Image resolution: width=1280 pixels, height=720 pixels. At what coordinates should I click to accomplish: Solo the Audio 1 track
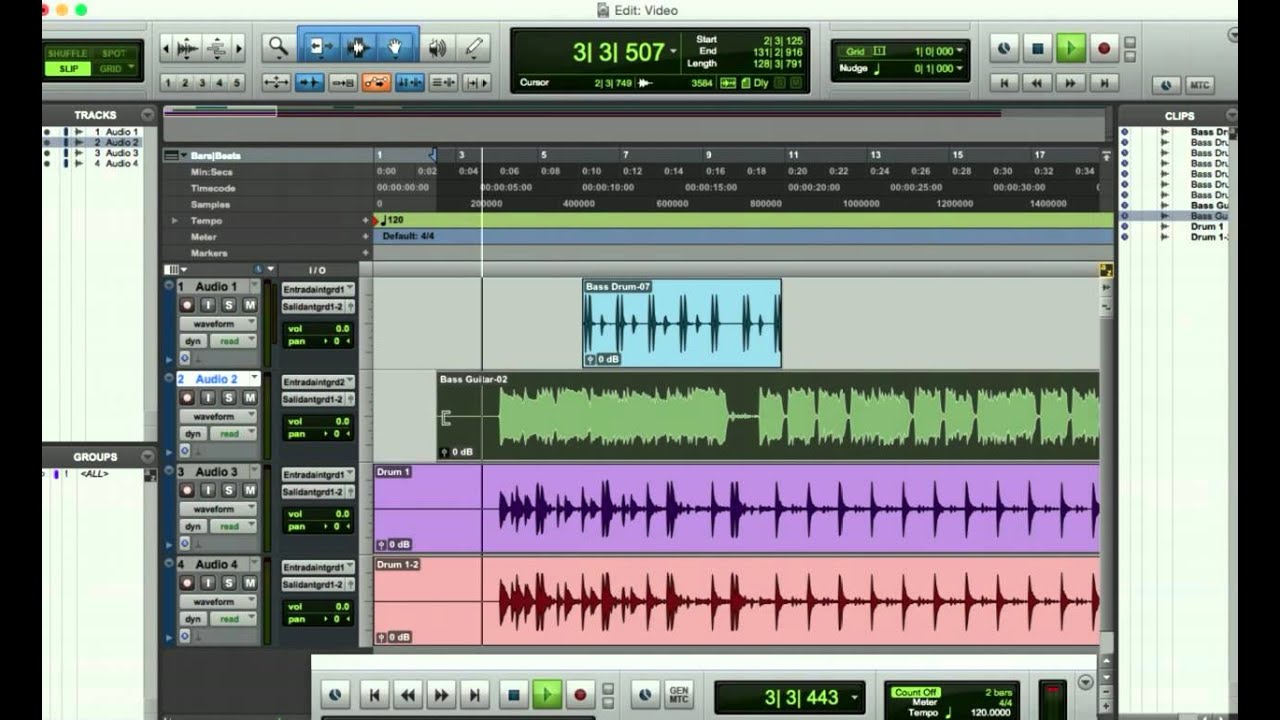click(x=228, y=305)
